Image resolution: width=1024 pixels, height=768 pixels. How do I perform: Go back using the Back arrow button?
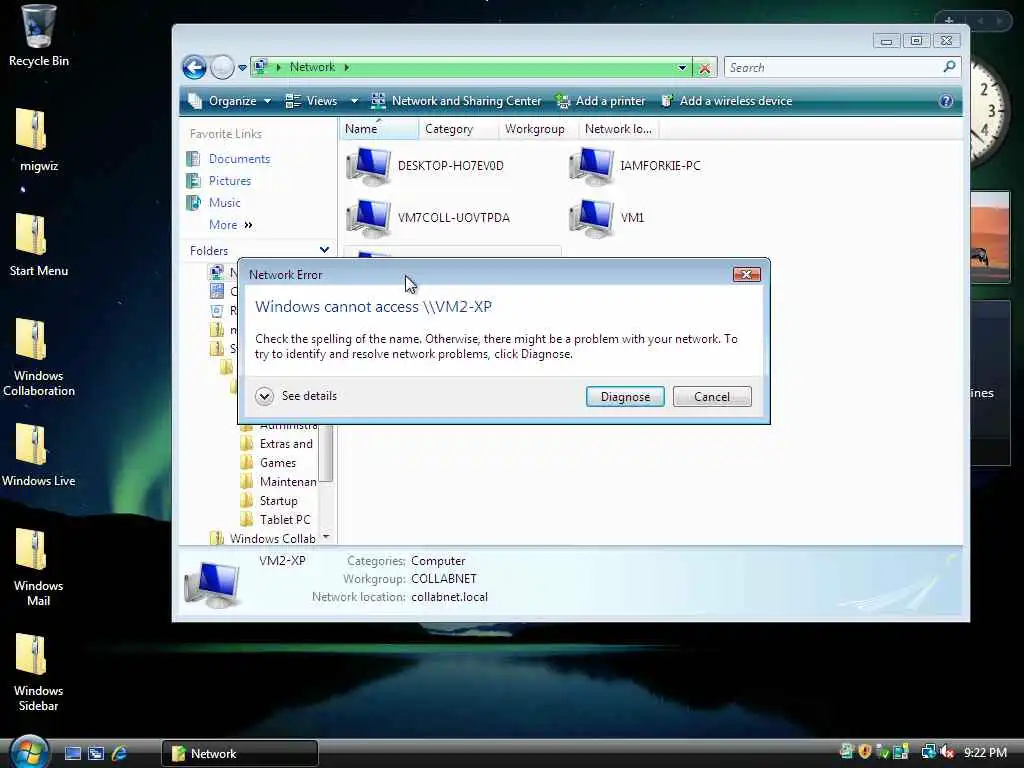click(194, 67)
